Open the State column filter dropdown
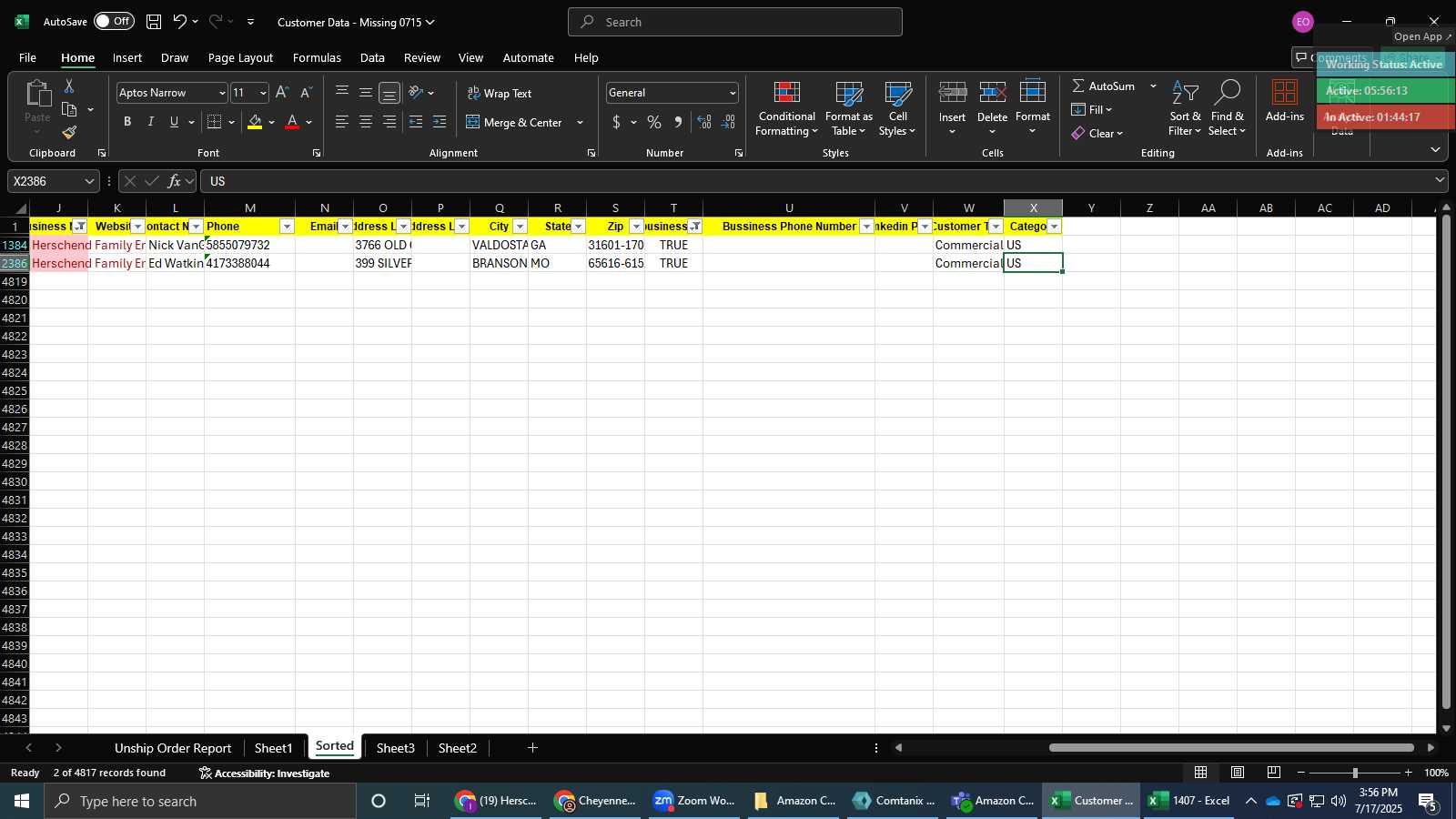The height and width of the screenshot is (819, 1456). click(x=578, y=227)
